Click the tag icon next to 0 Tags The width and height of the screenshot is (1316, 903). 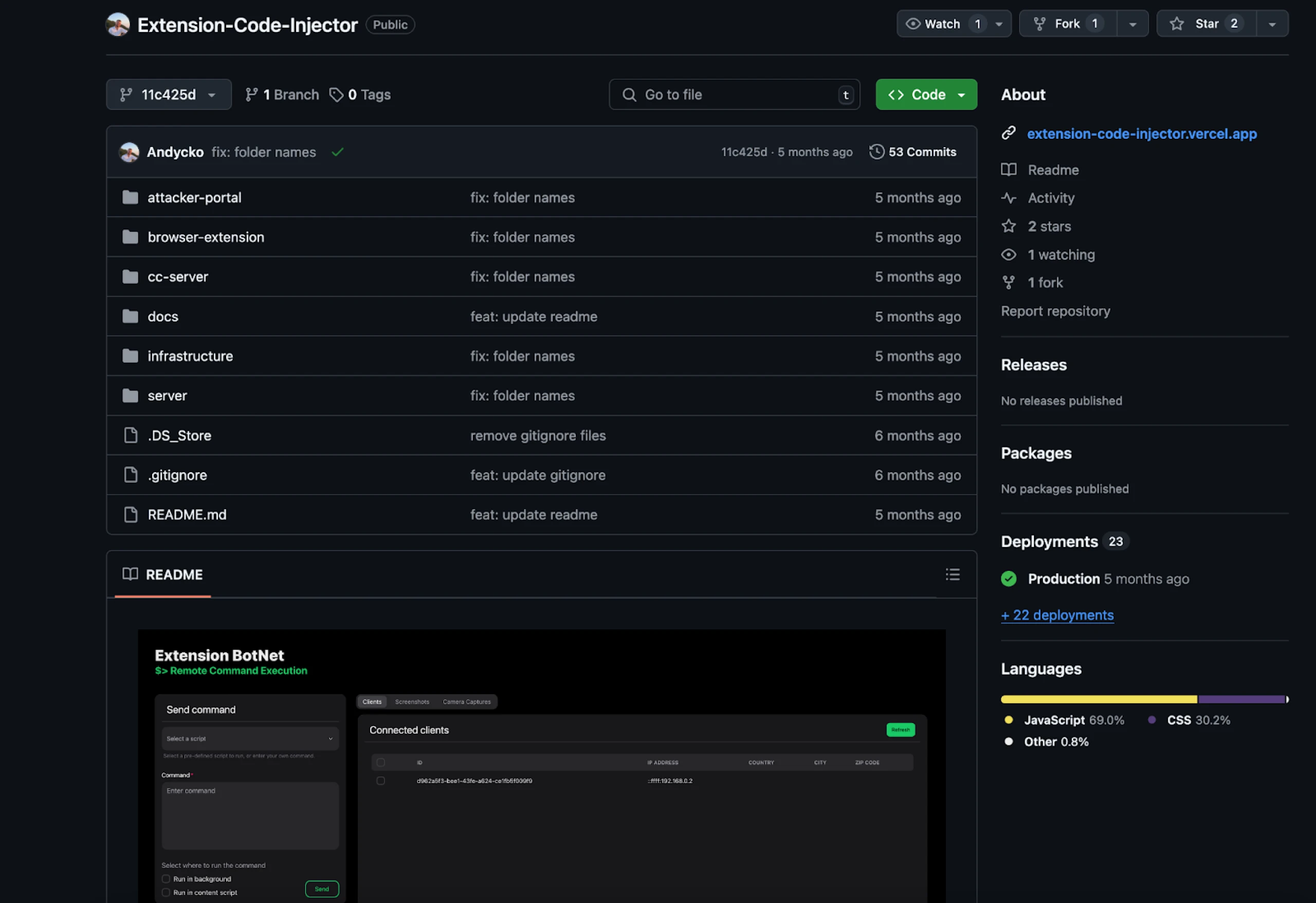[x=336, y=95]
